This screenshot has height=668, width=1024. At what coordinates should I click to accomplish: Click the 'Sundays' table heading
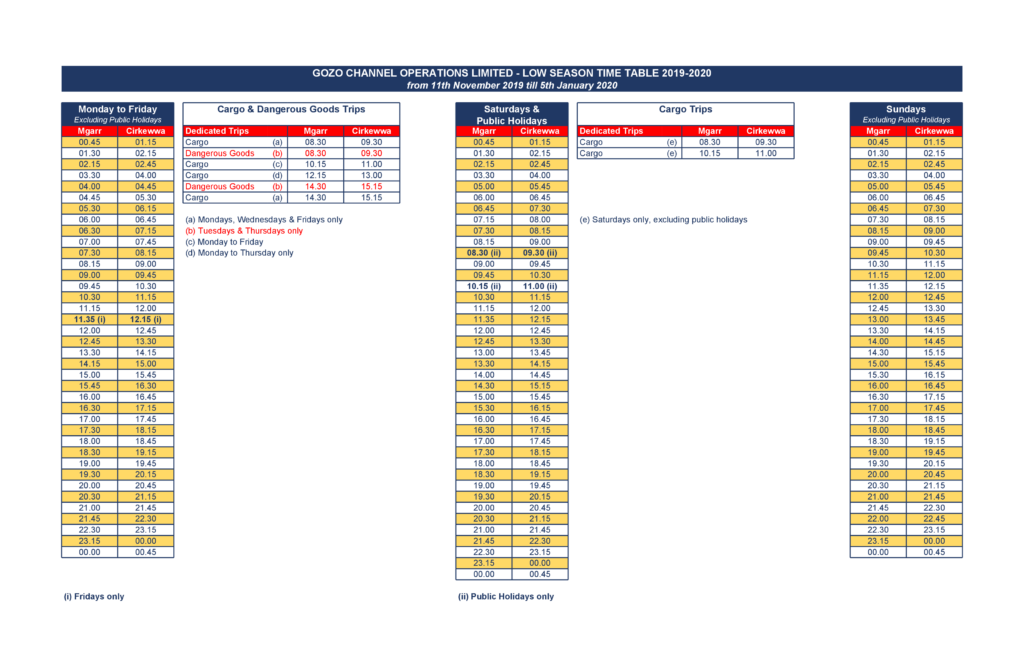tap(906, 109)
